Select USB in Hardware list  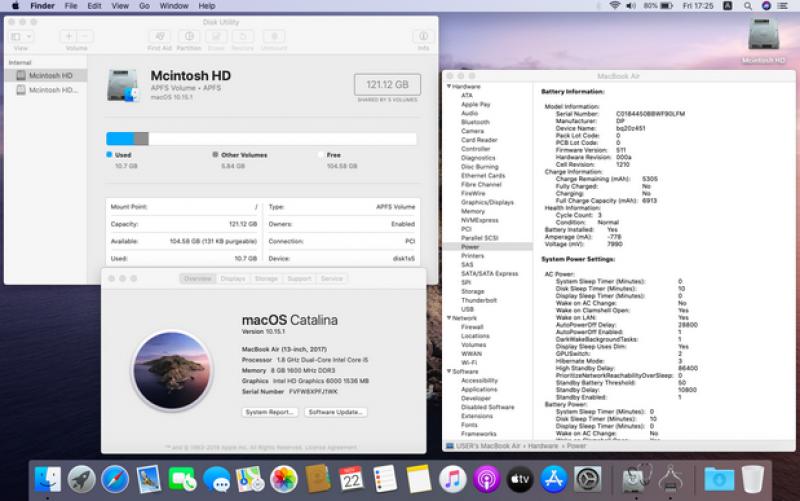pos(467,309)
